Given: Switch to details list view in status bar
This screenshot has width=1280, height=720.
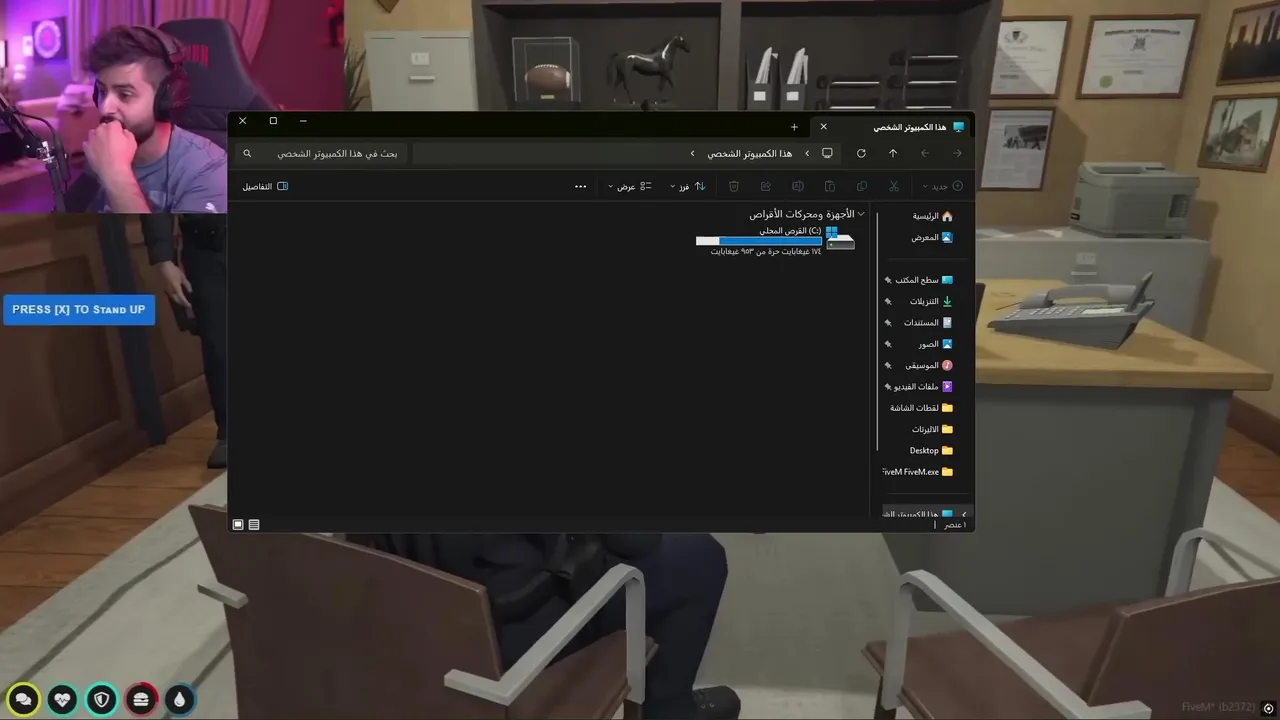Looking at the screenshot, I should click(254, 524).
